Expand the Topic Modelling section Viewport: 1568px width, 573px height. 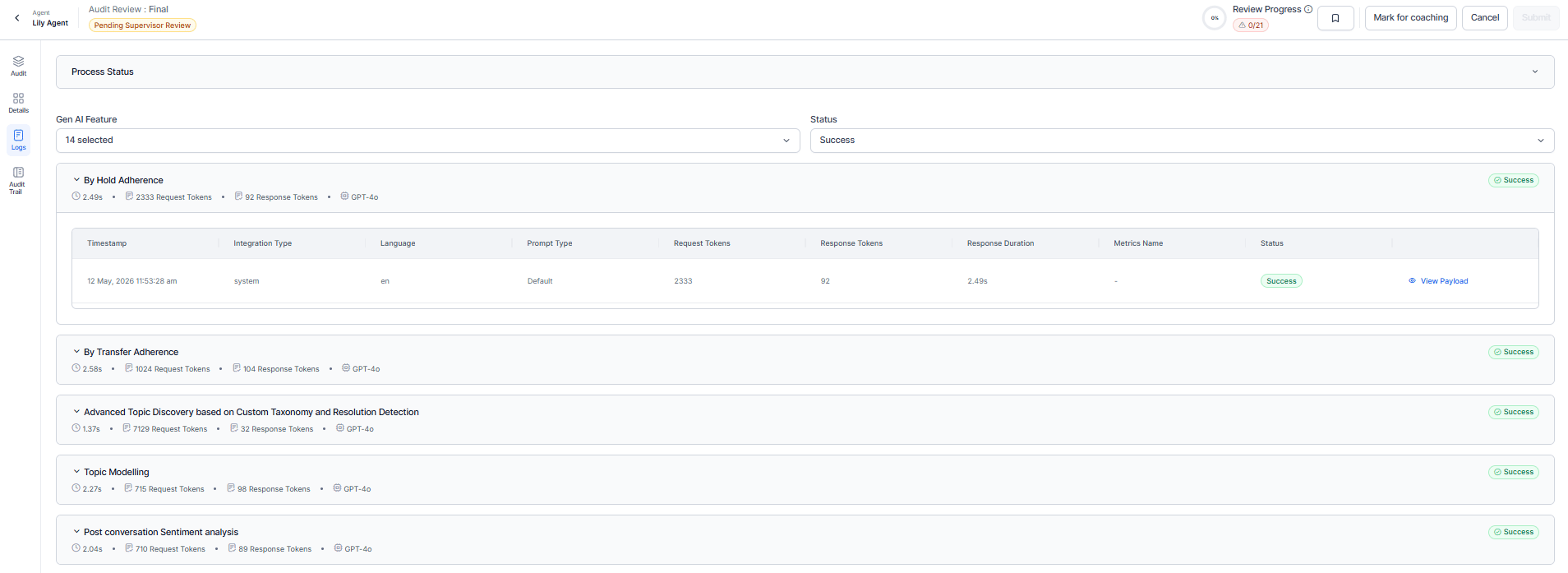[76, 472]
